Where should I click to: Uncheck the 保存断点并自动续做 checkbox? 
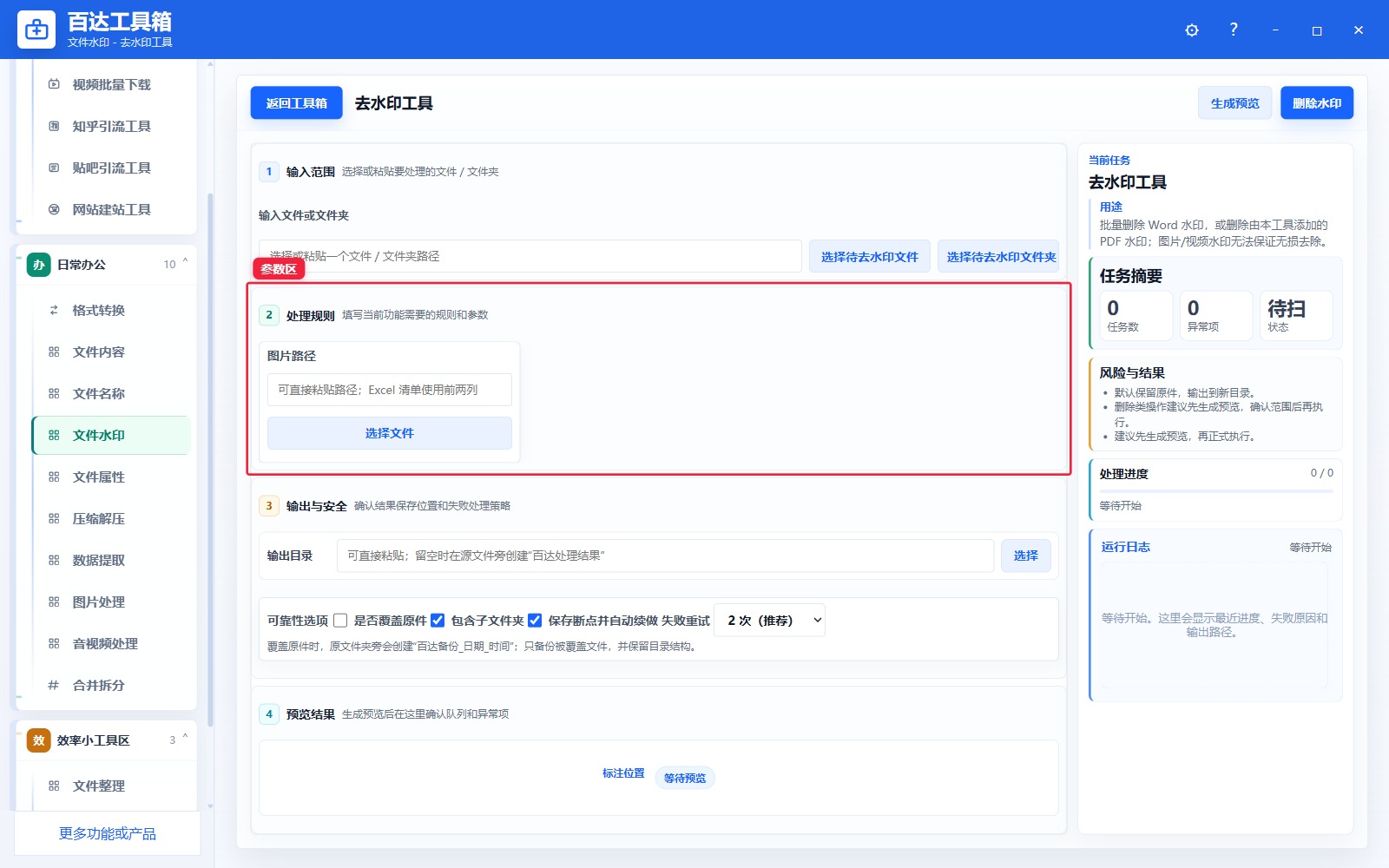(535, 621)
